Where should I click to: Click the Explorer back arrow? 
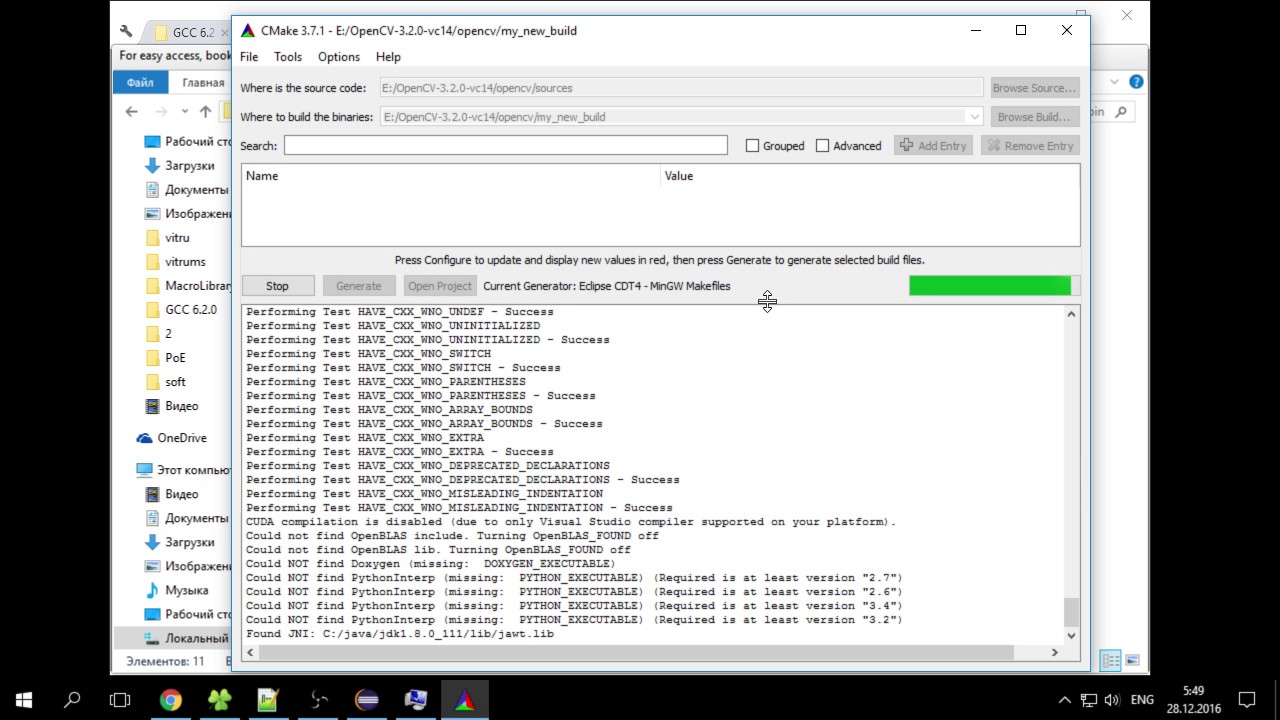coord(132,112)
